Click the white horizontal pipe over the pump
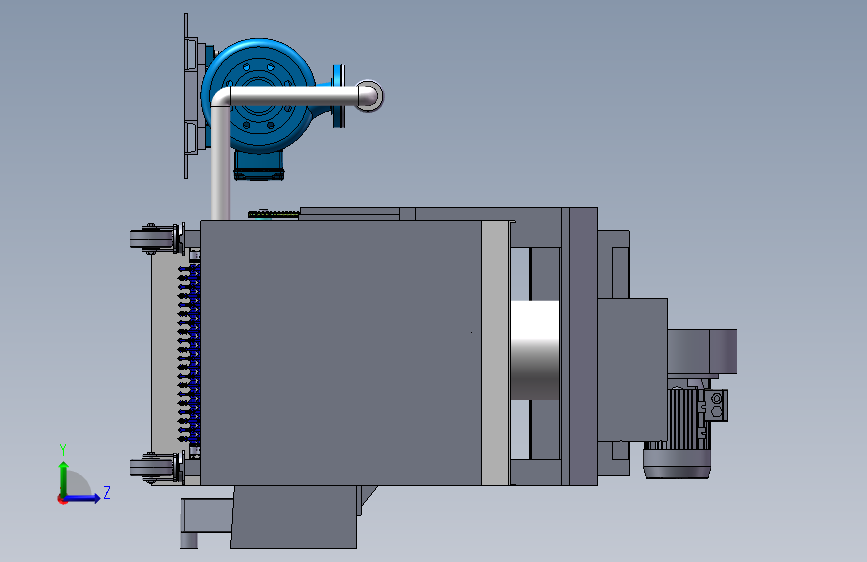867x562 pixels. [293, 96]
